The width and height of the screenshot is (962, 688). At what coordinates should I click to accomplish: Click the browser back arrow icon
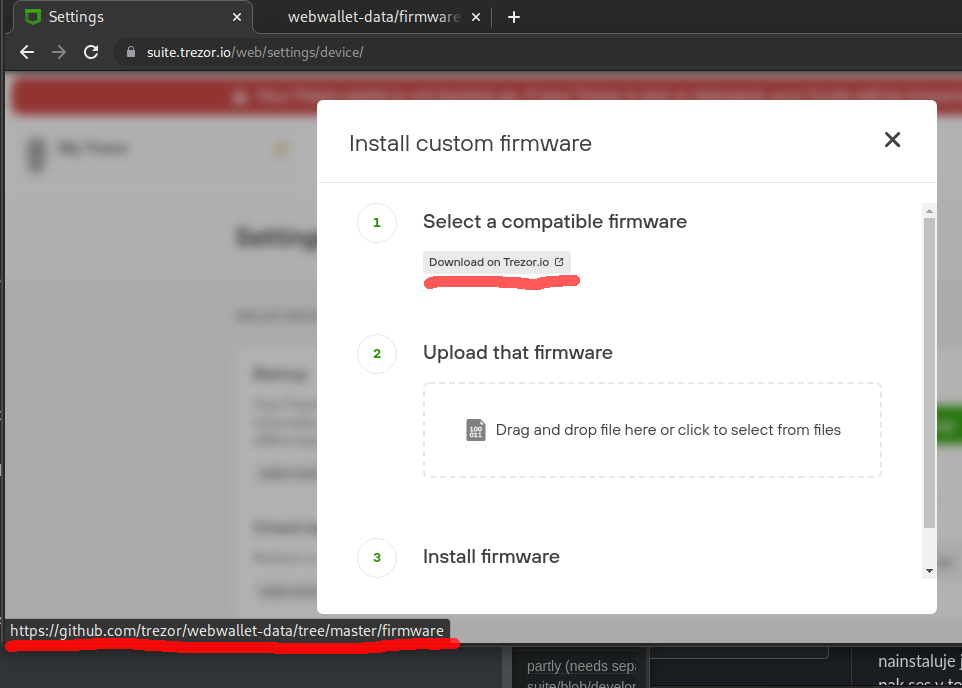(x=26, y=52)
